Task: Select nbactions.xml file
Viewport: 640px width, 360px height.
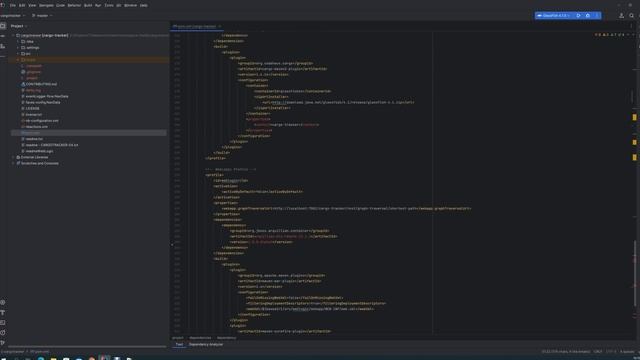Action: pos(36,127)
